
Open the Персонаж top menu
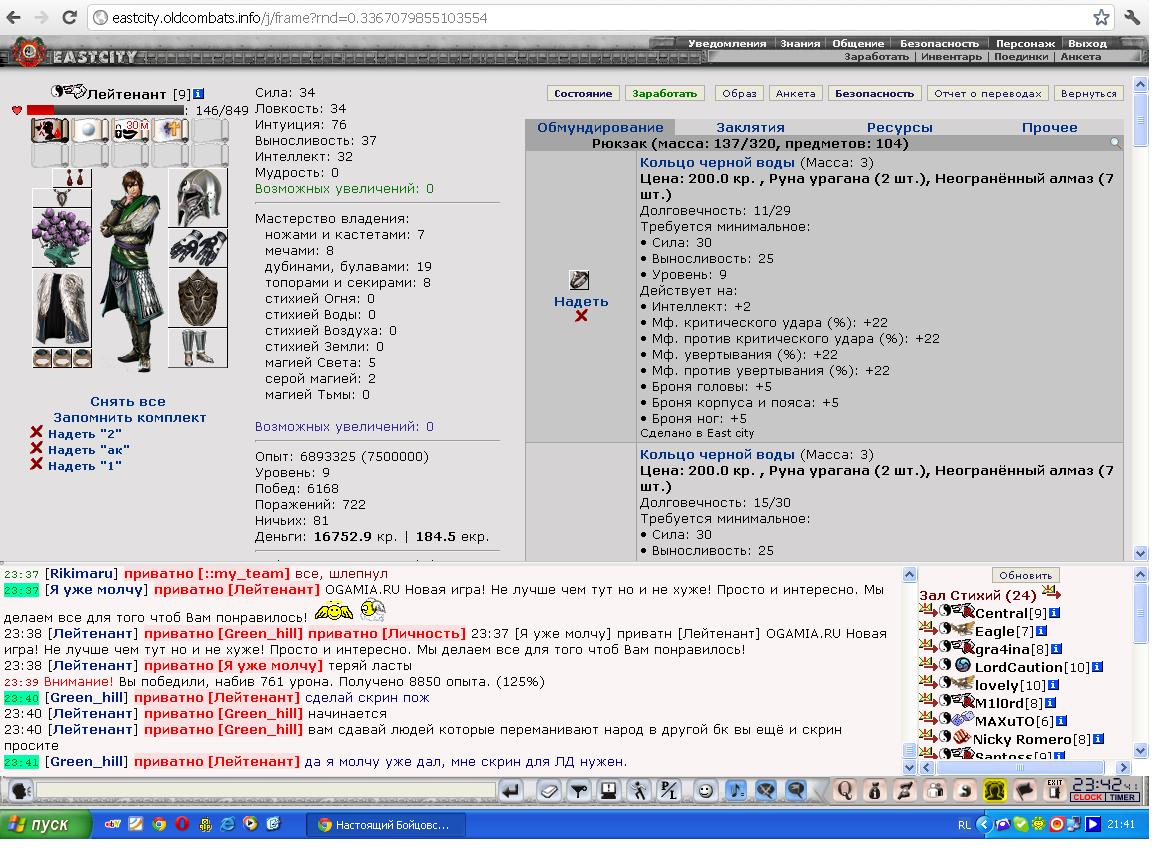[x=1025, y=43]
